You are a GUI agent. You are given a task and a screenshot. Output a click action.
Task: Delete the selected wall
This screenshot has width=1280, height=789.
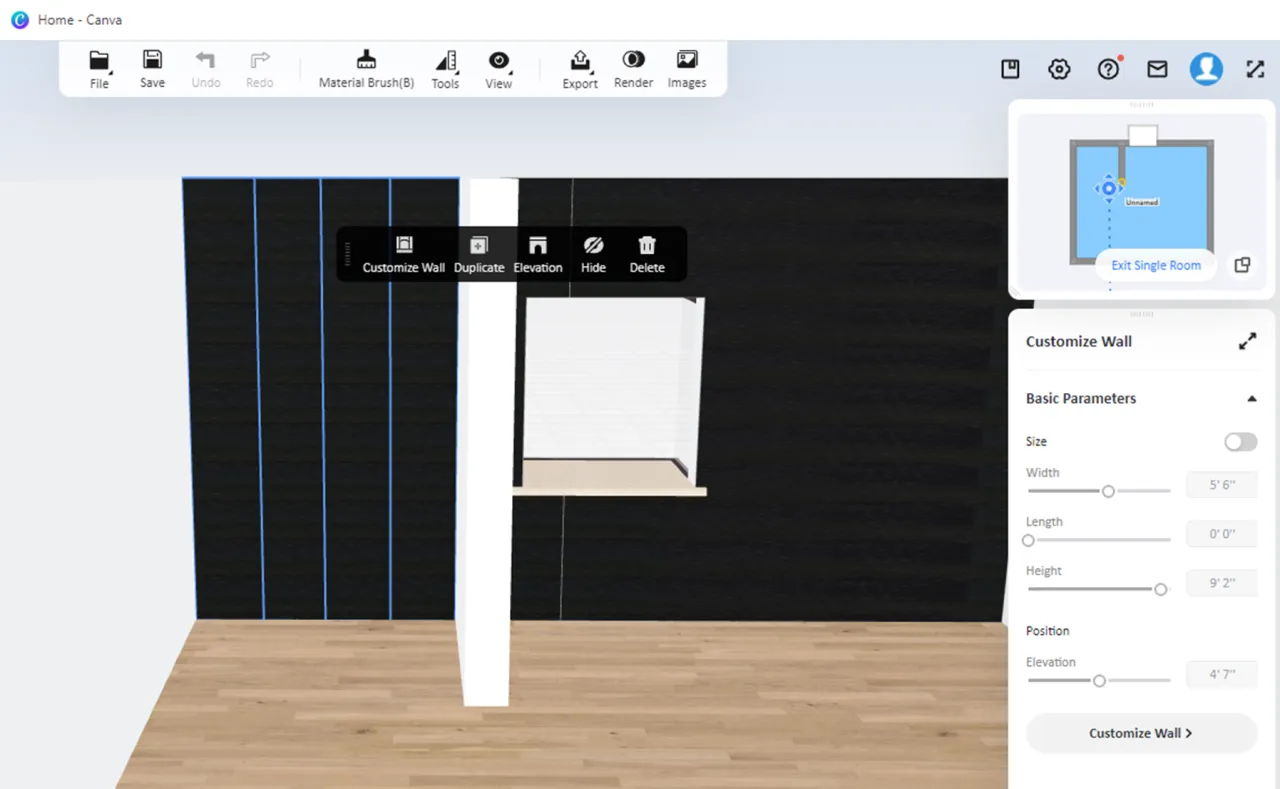coord(647,255)
